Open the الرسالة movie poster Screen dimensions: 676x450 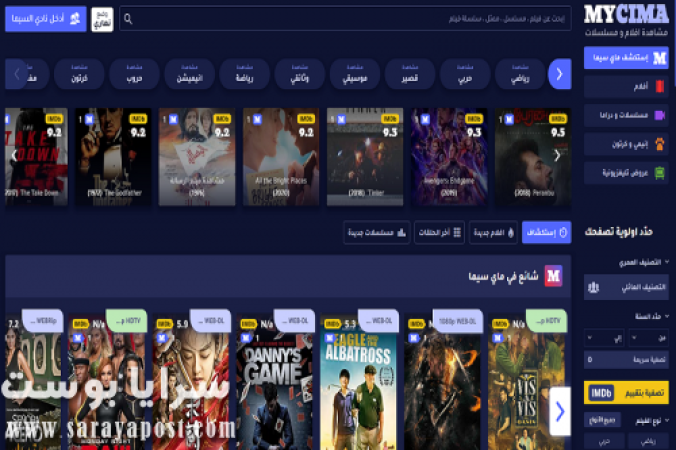[197, 157]
